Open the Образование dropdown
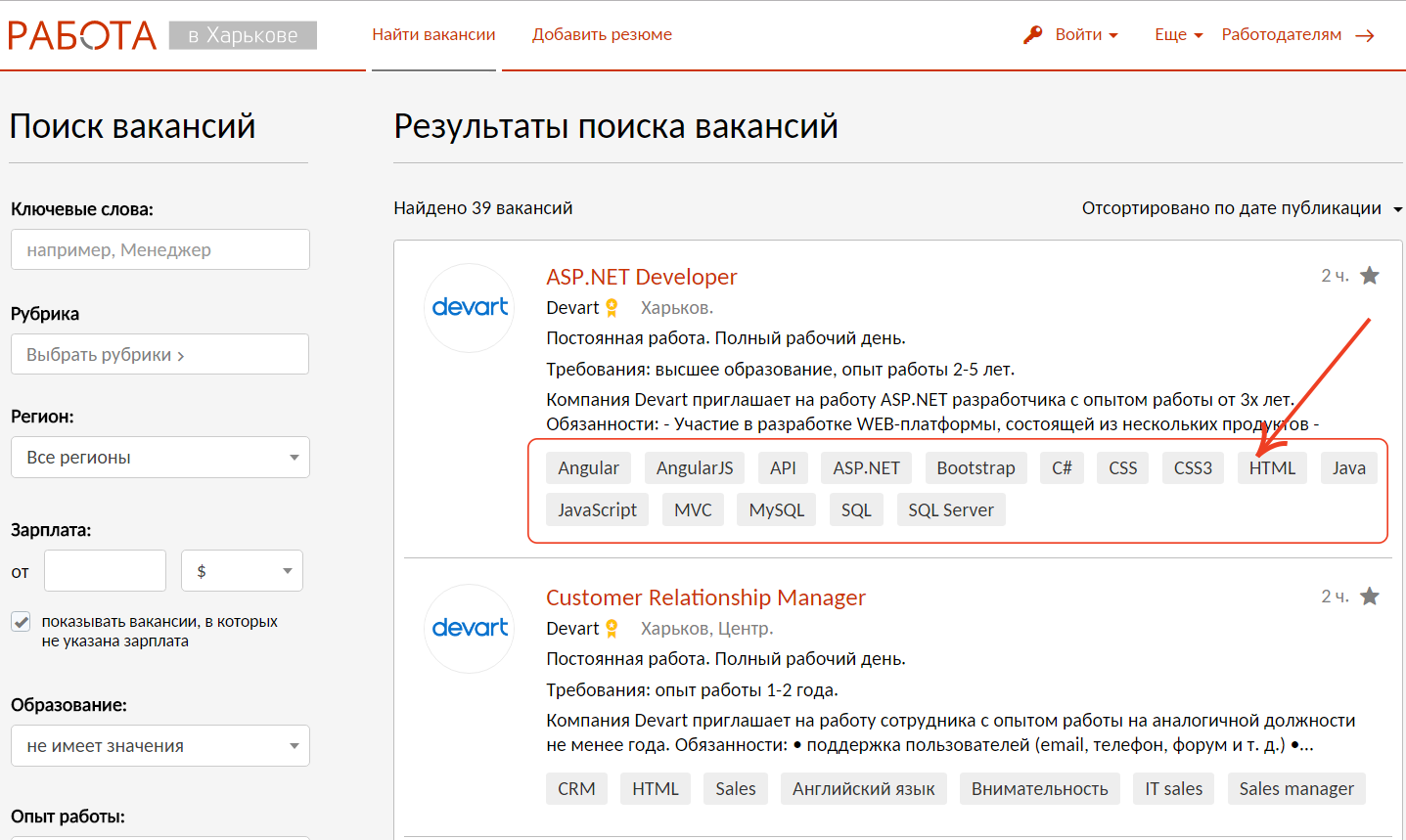 coord(160,745)
